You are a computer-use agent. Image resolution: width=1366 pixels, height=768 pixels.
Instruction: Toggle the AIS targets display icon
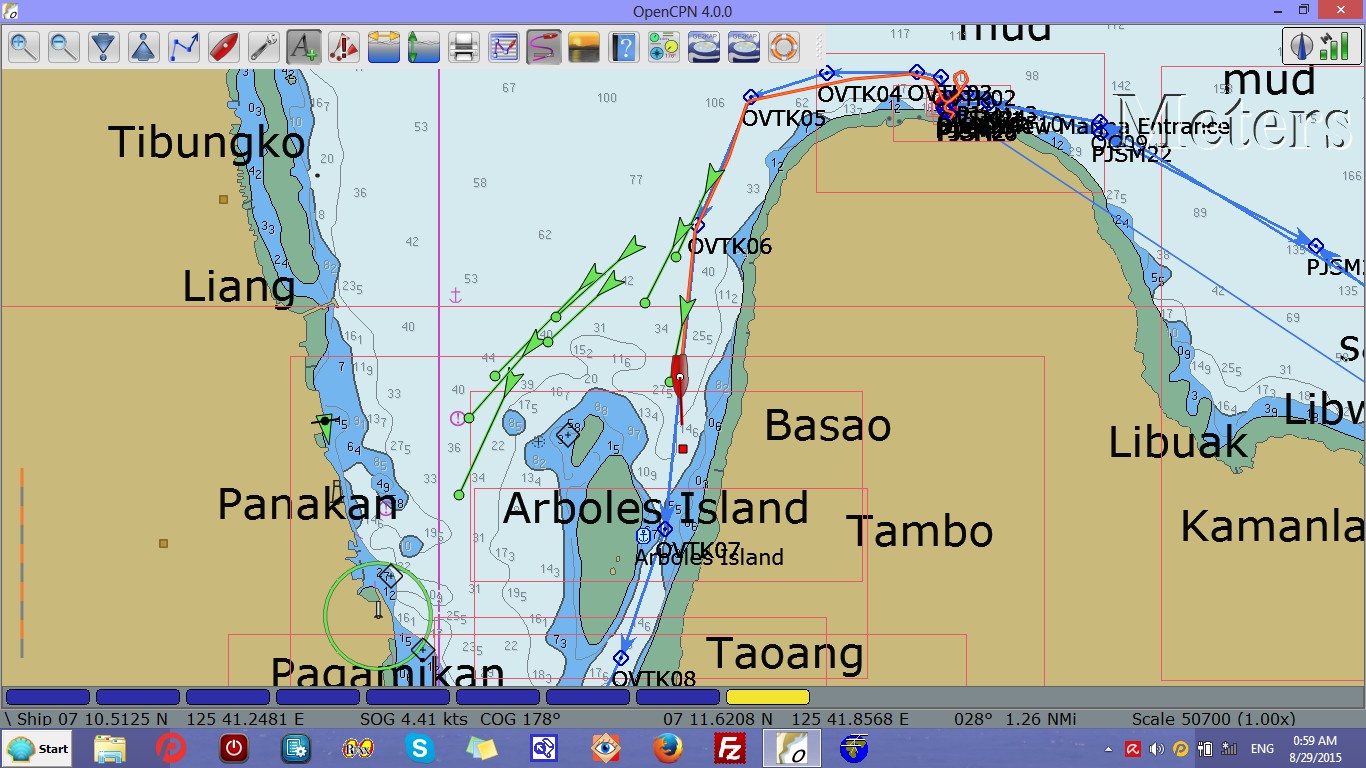point(344,46)
